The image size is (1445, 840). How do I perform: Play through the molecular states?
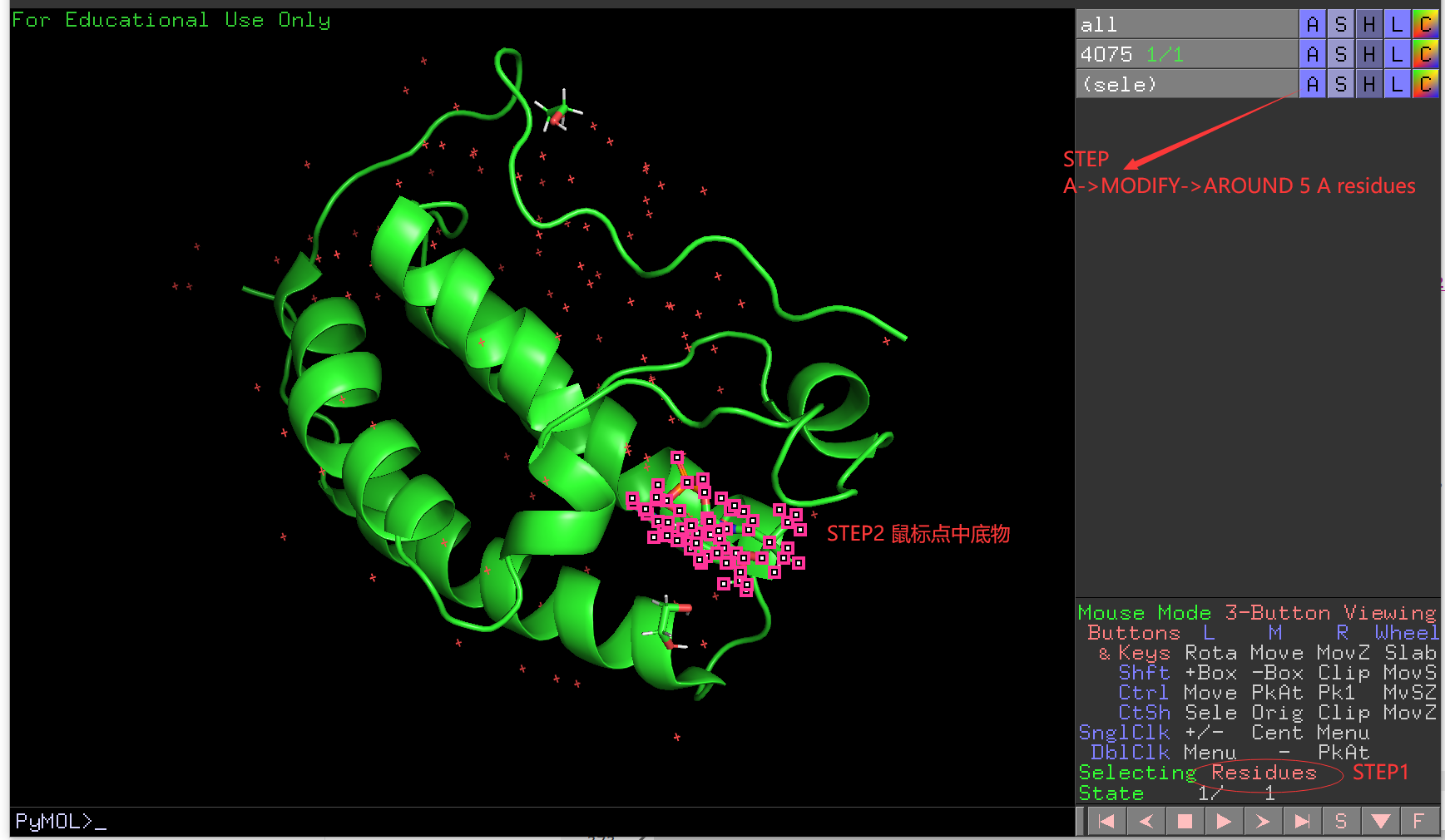coord(1224,821)
